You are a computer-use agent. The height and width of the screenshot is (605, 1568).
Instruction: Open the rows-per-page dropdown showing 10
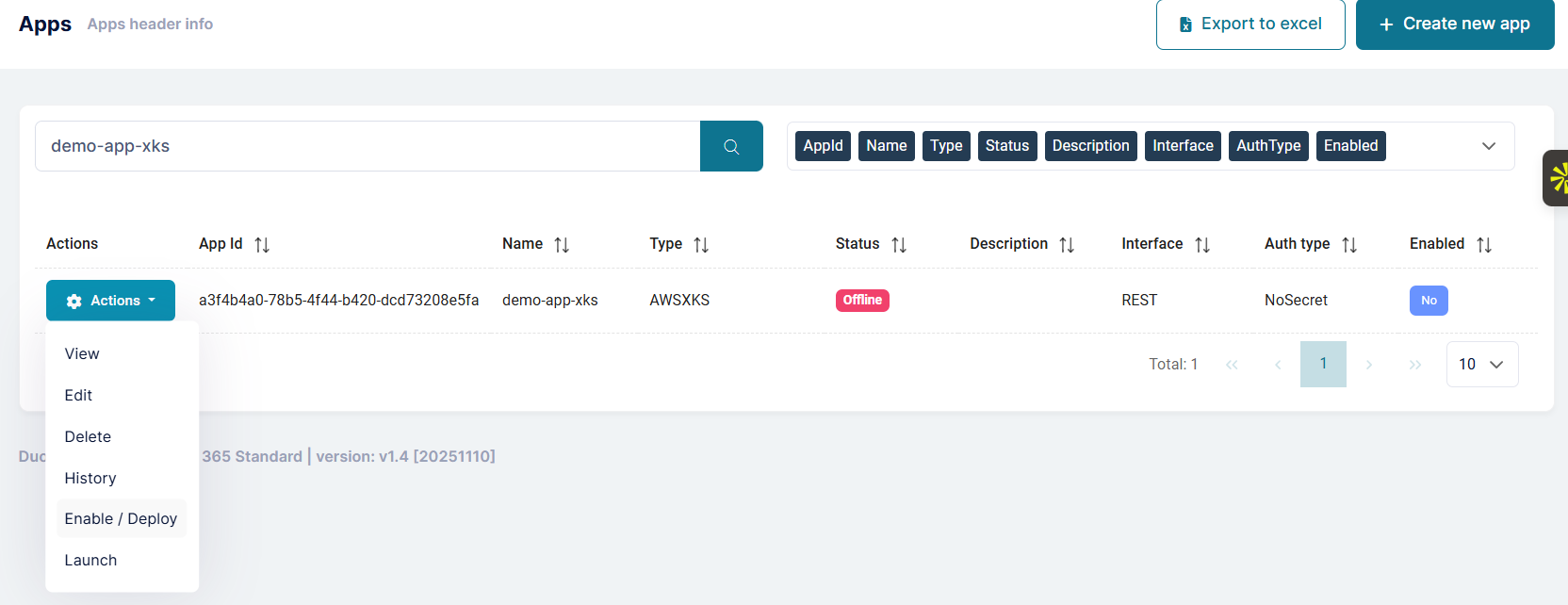1482,365
